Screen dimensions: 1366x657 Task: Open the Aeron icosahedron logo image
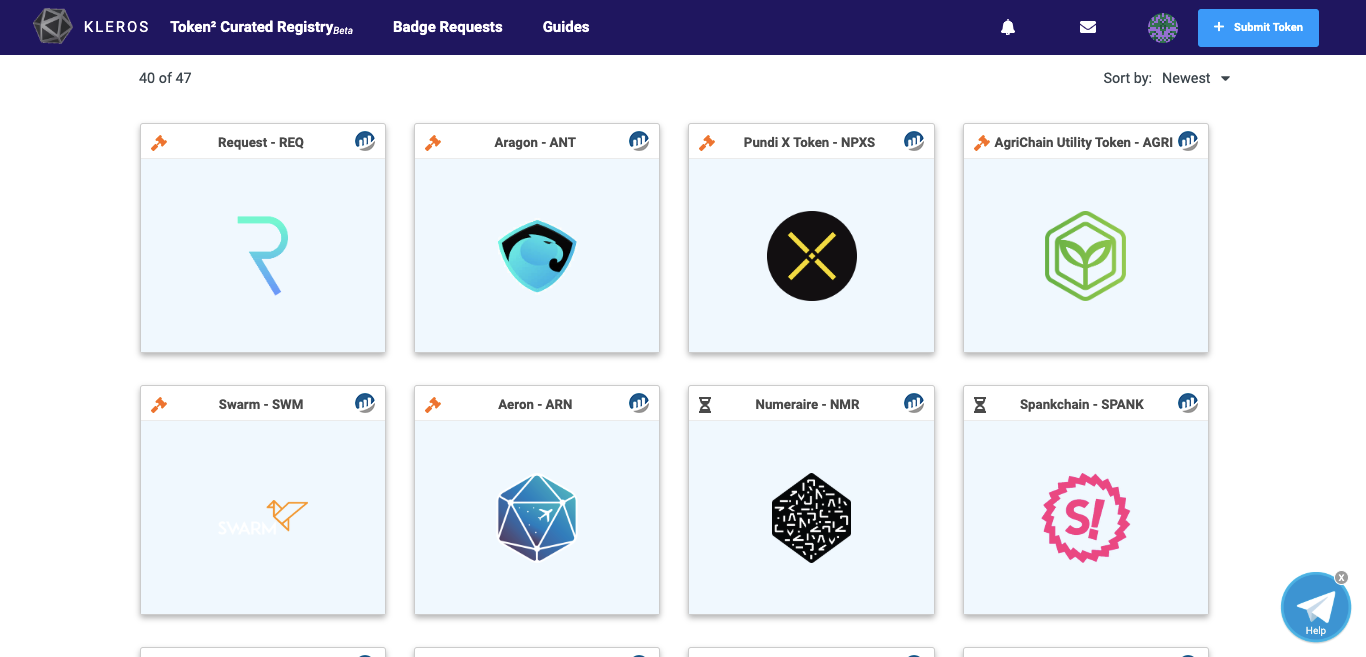click(x=537, y=518)
